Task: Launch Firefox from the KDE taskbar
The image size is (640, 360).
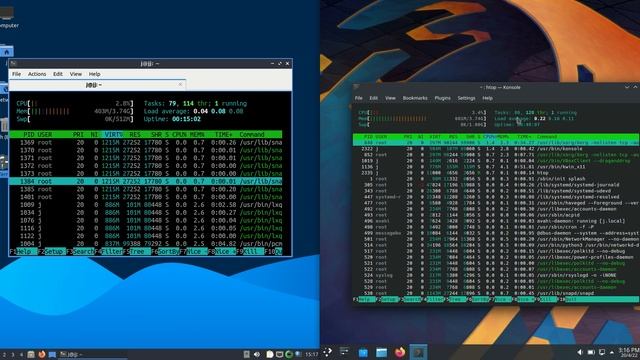Action: (x=400, y=352)
